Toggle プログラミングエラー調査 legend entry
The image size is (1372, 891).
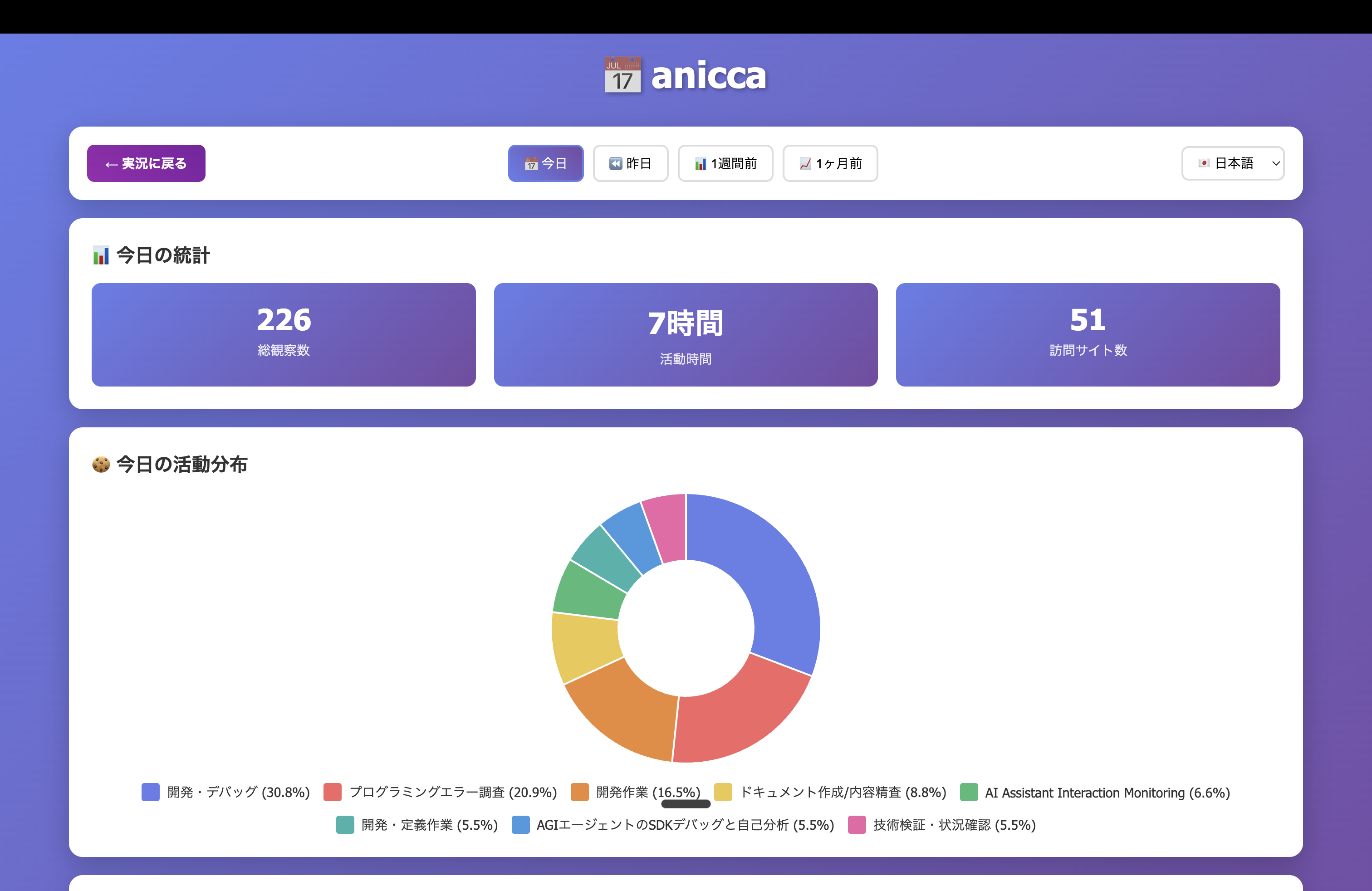[x=440, y=793]
